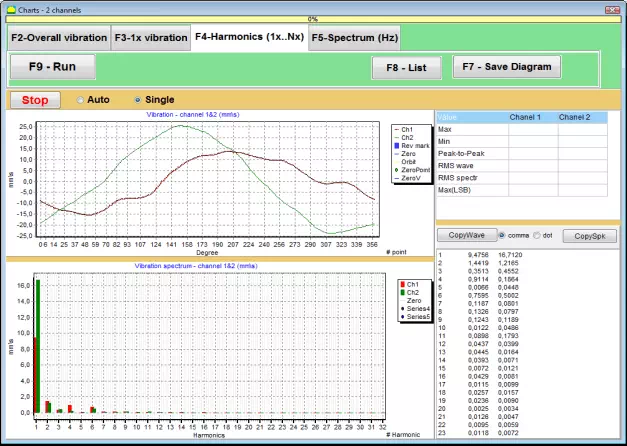Select the Min row in table

point(522,141)
